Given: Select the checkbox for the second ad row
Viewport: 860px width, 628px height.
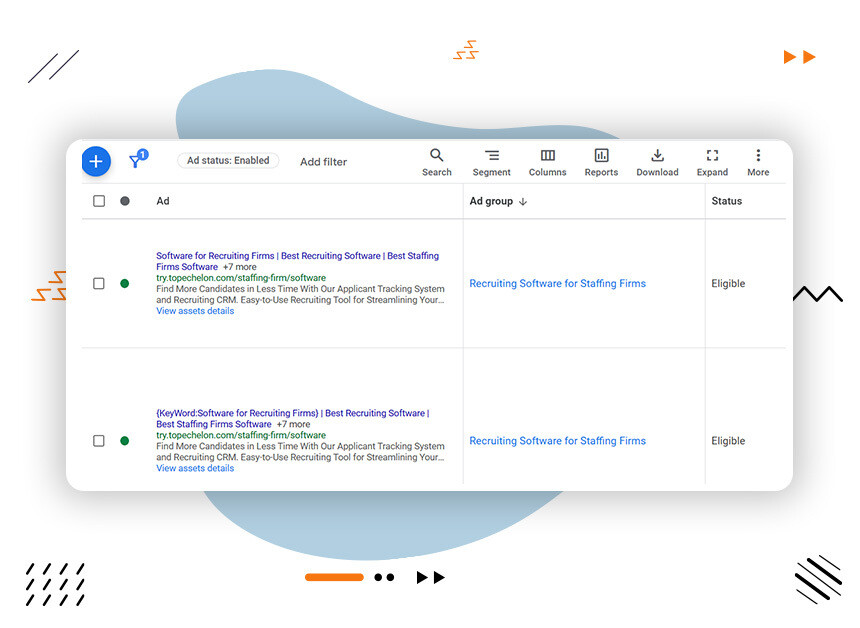Looking at the screenshot, I should tap(99, 440).
